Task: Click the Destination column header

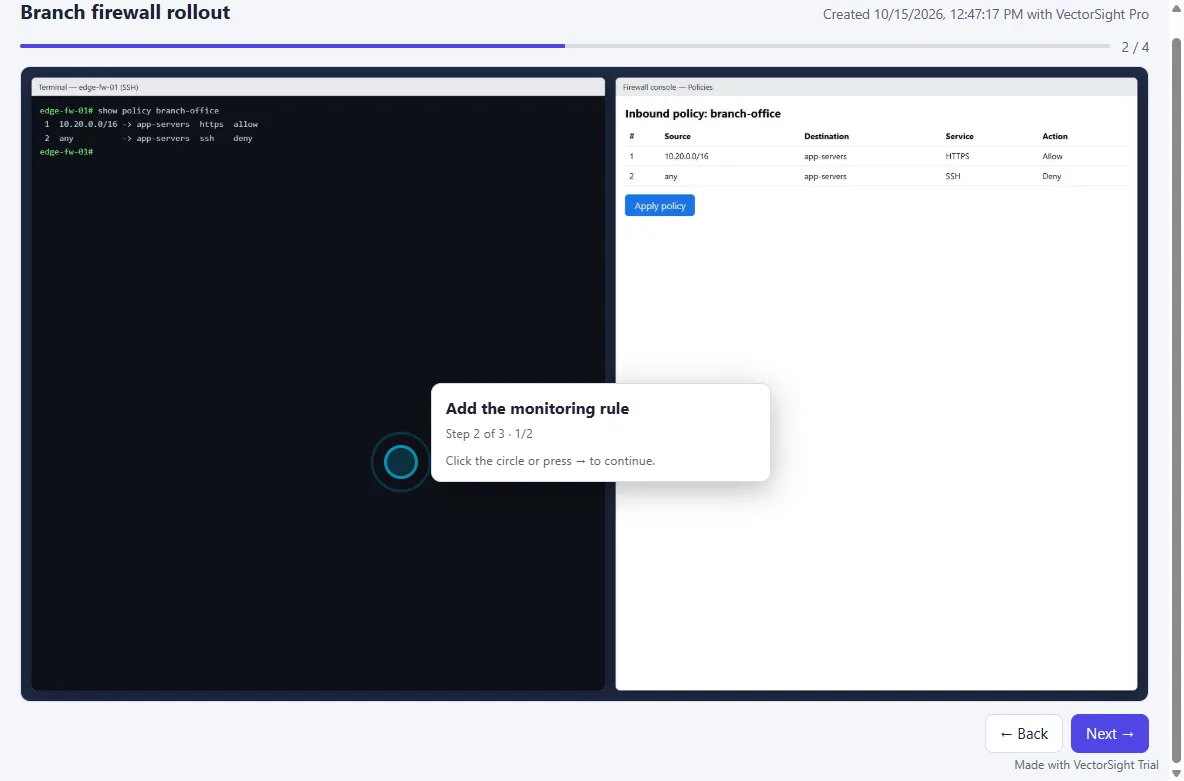Action: [826, 137]
